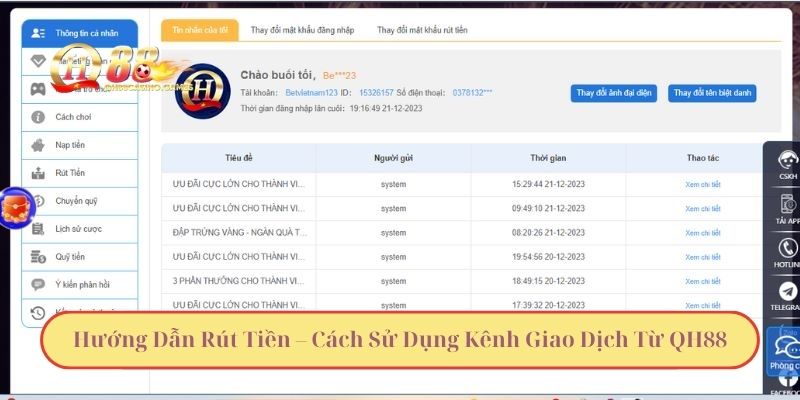This screenshot has width=800, height=400.
Task: Select Chuyển quỹ in the sidebar
Action: click(x=79, y=201)
